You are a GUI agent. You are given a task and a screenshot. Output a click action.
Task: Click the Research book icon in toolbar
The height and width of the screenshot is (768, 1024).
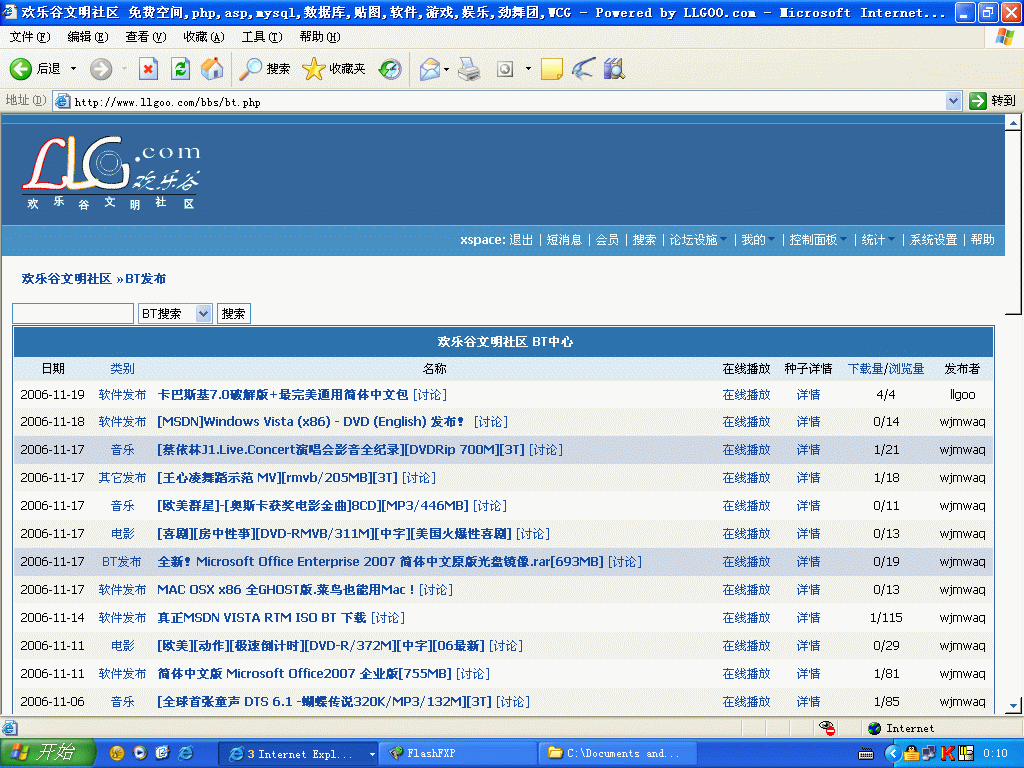click(614, 69)
